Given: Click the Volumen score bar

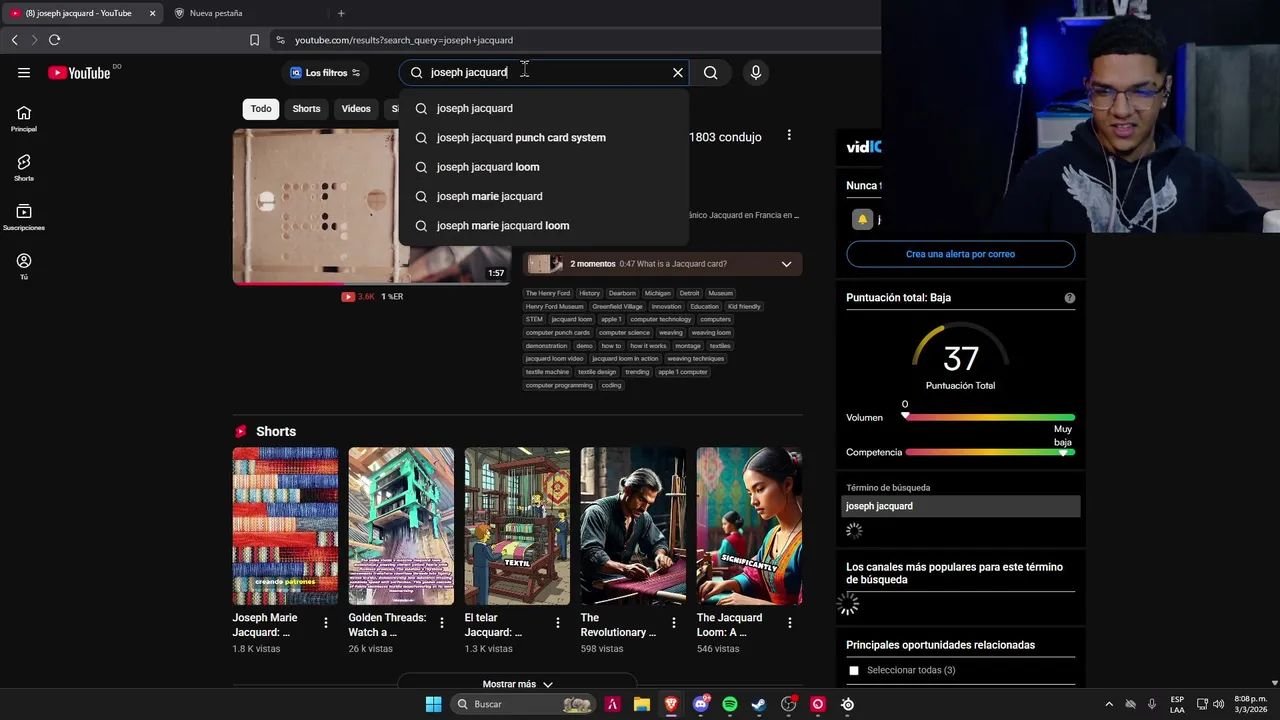Looking at the screenshot, I should coord(989,417).
